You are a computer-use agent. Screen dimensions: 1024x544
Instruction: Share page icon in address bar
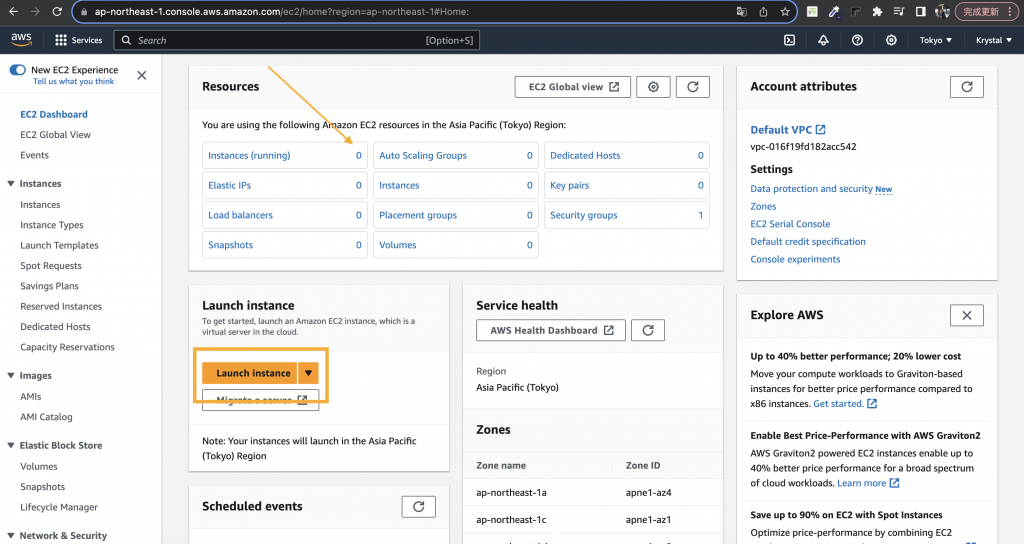click(x=763, y=12)
